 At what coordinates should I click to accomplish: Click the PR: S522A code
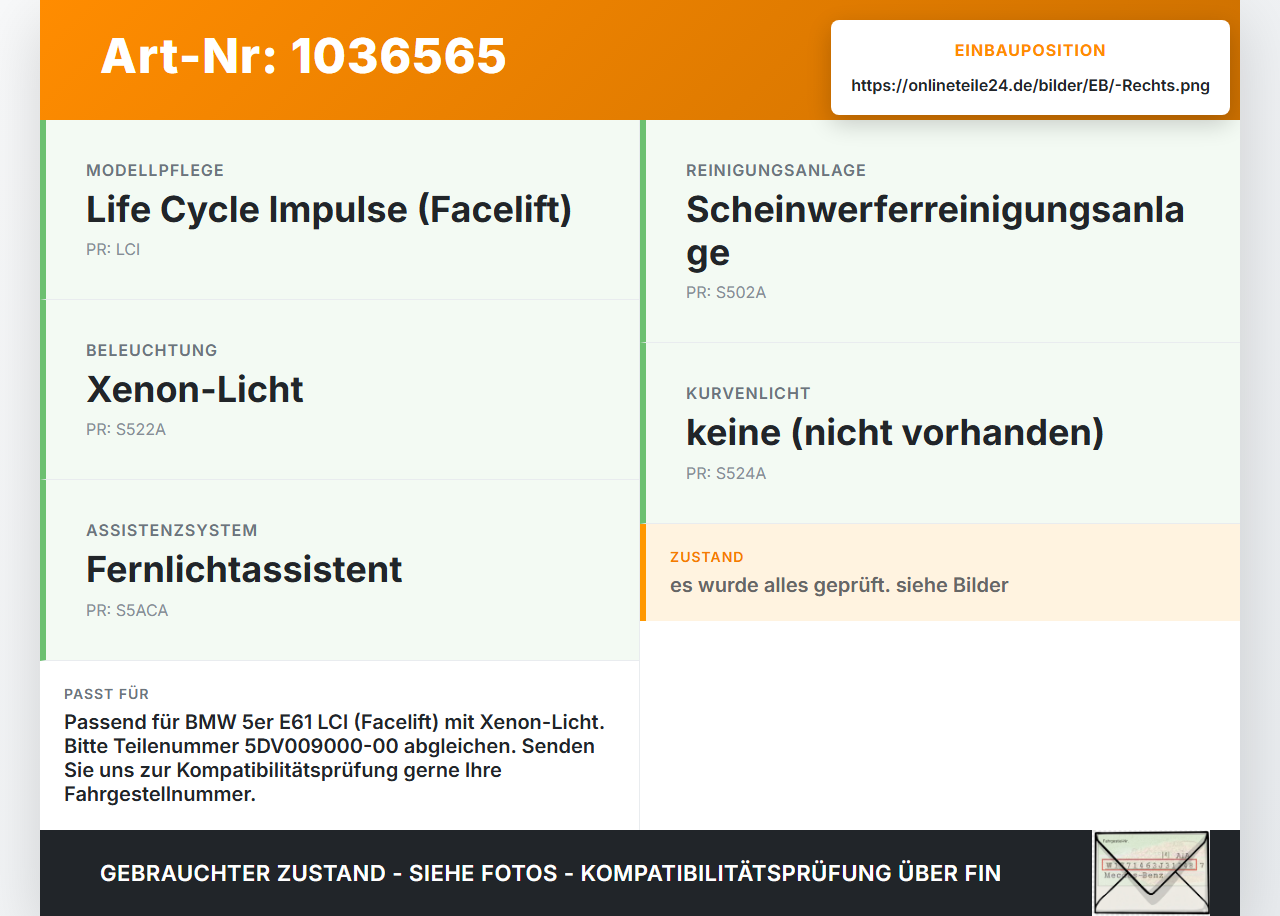pyautogui.click(x=126, y=429)
